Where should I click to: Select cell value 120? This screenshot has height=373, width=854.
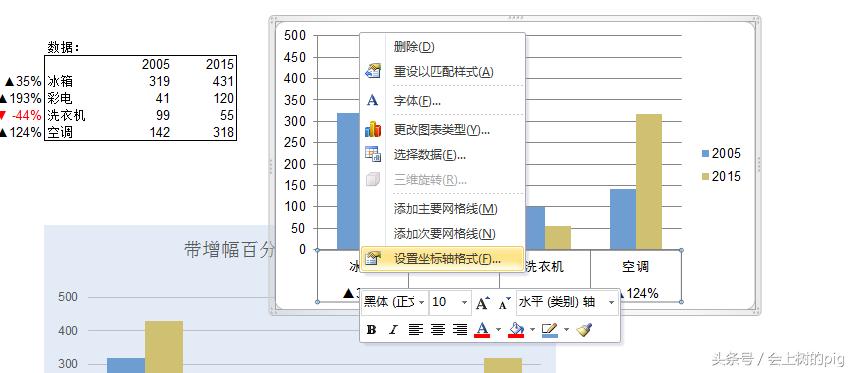[x=223, y=99]
